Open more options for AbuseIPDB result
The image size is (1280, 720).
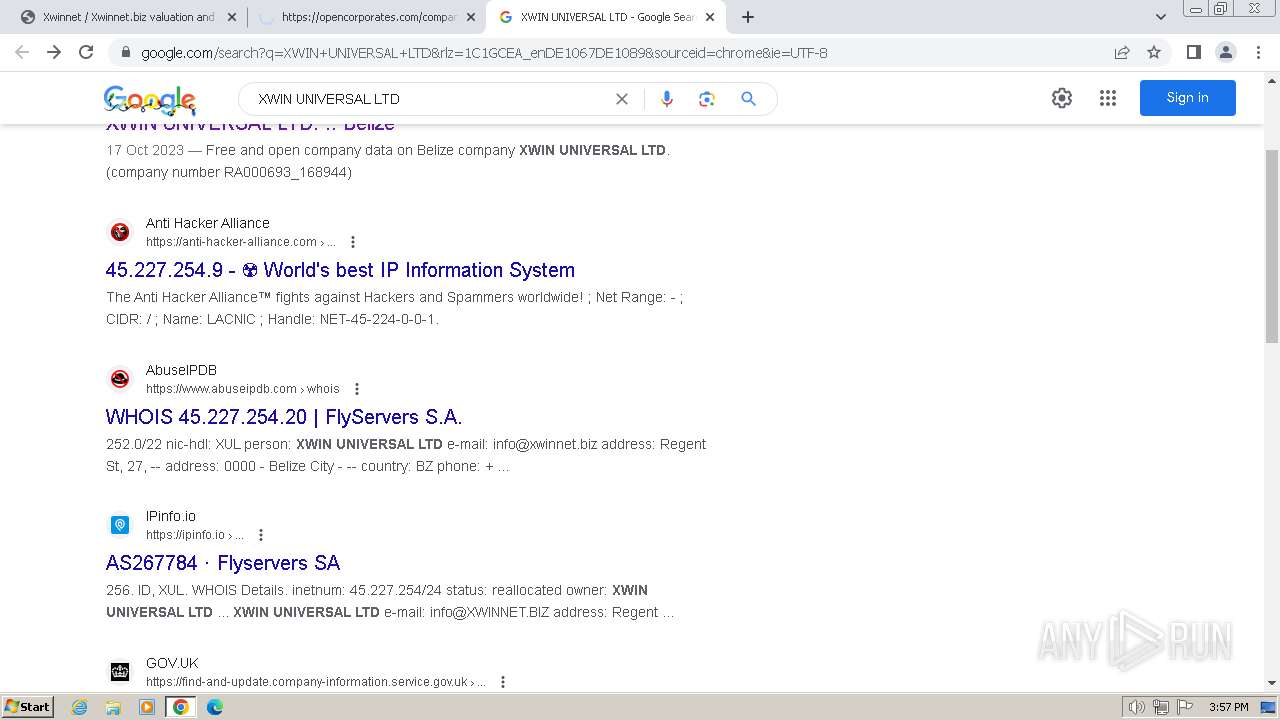(x=357, y=389)
